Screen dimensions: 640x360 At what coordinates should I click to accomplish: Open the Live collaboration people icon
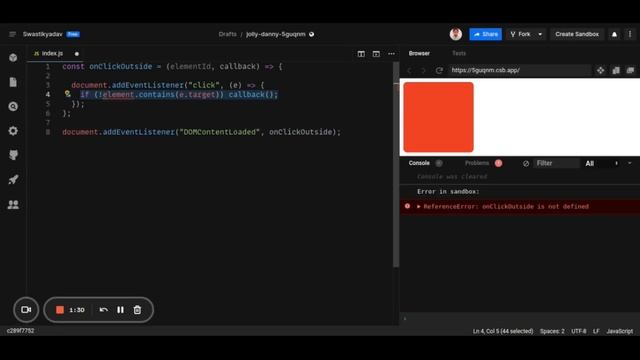13,204
